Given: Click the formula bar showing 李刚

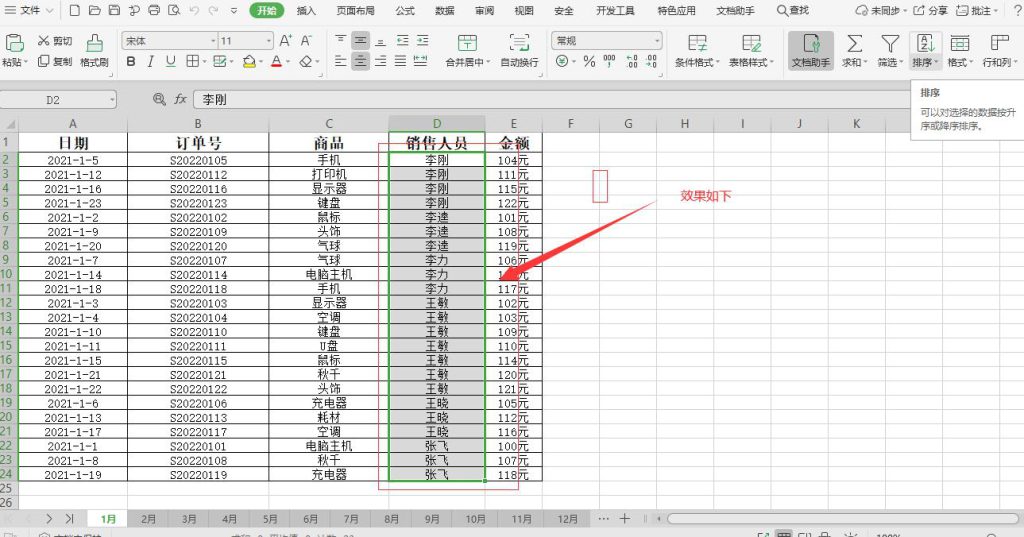Looking at the screenshot, I should tap(552, 99).
